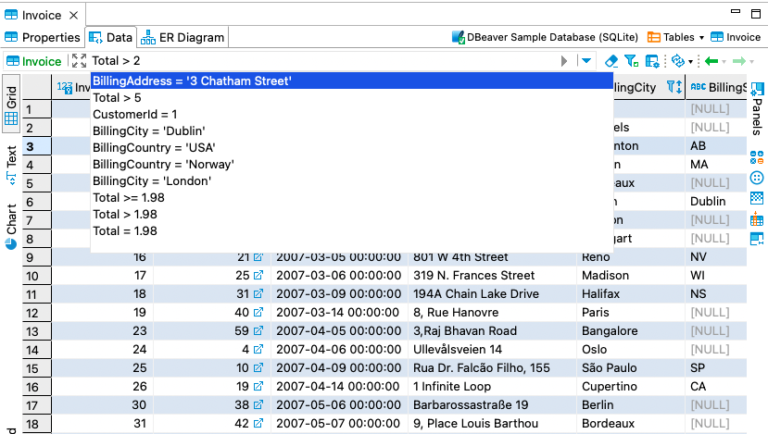Open the Properties tab
Image resolution: width=768 pixels, height=434 pixels.
click(42, 37)
